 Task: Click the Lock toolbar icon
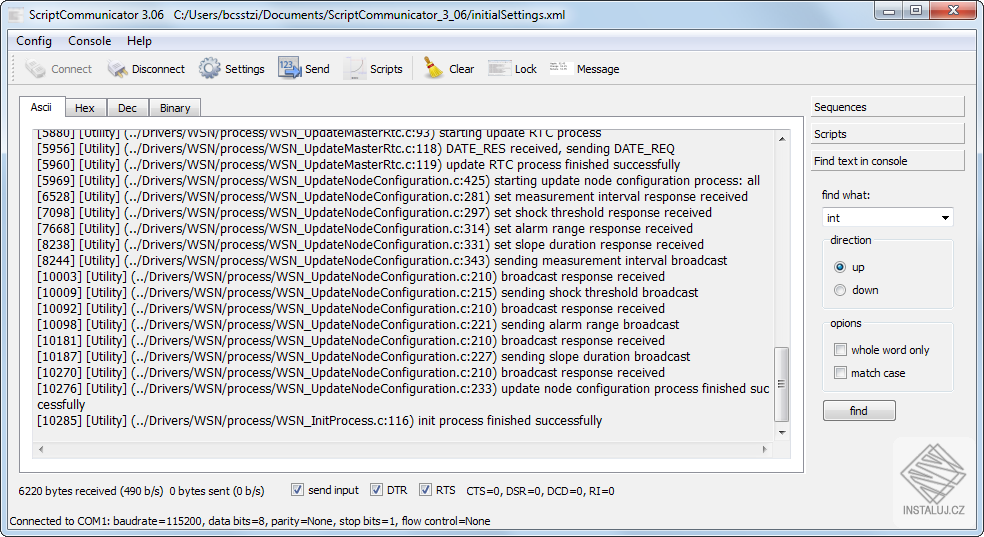tap(500, 68)
